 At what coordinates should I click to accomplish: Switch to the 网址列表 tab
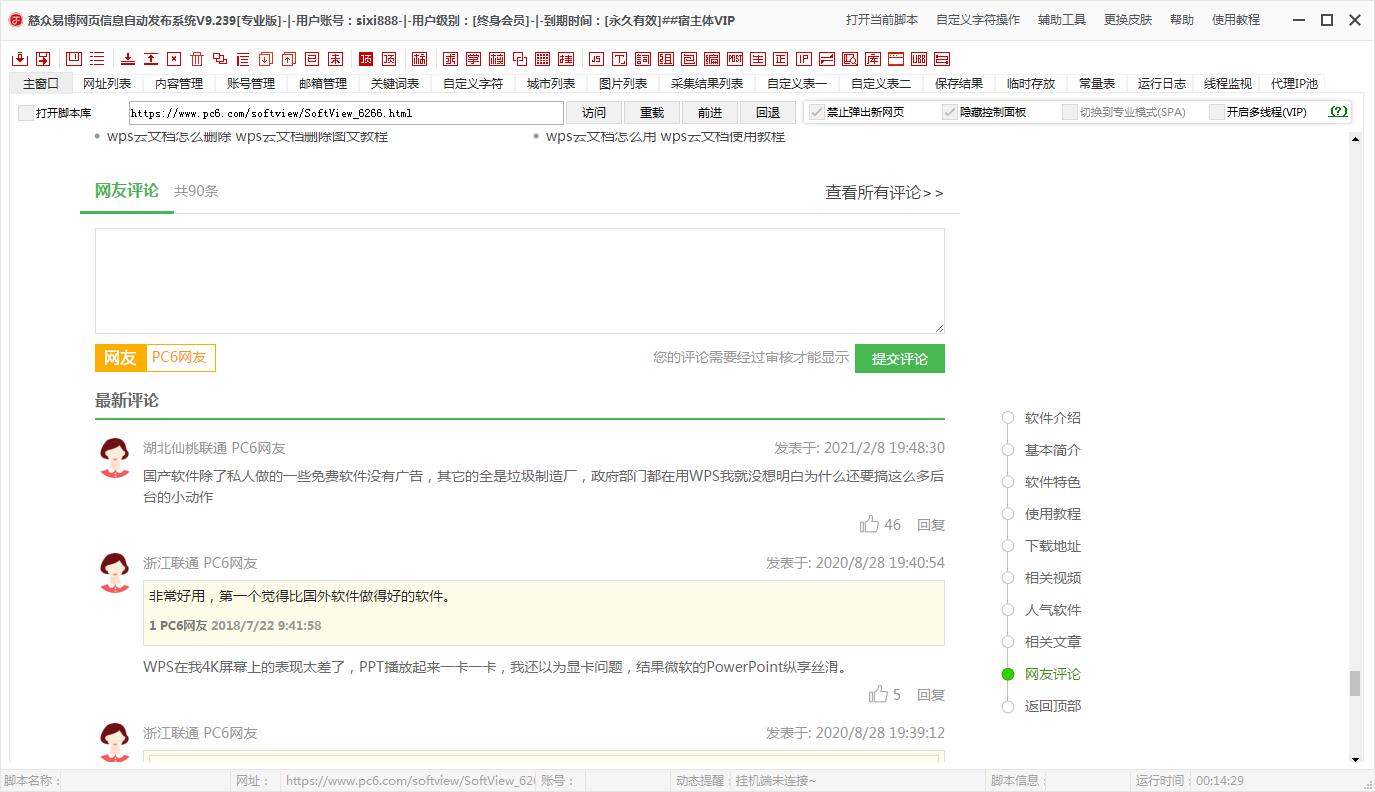pyautogui.click(x=107, y=84)
